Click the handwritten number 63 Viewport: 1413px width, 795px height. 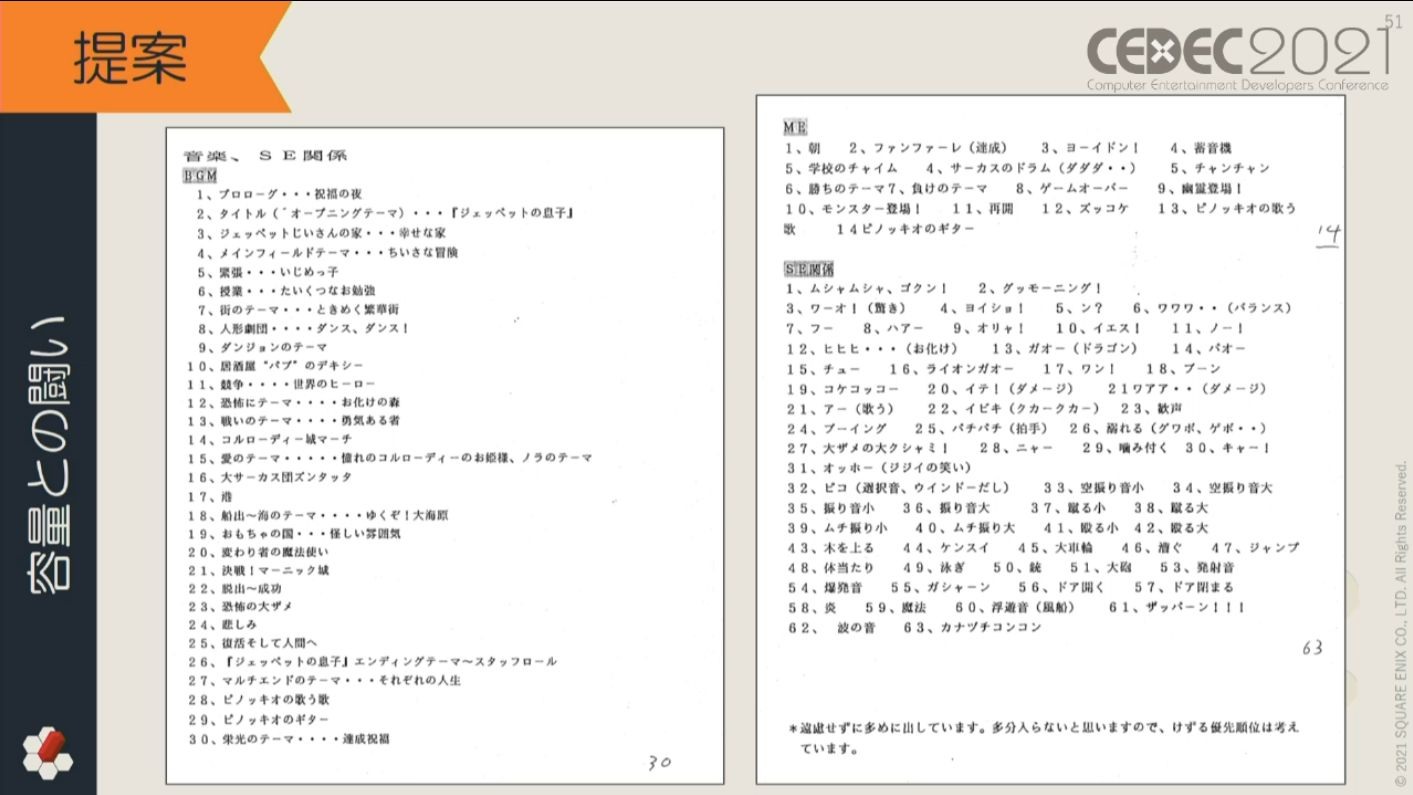pos(1312,648)
